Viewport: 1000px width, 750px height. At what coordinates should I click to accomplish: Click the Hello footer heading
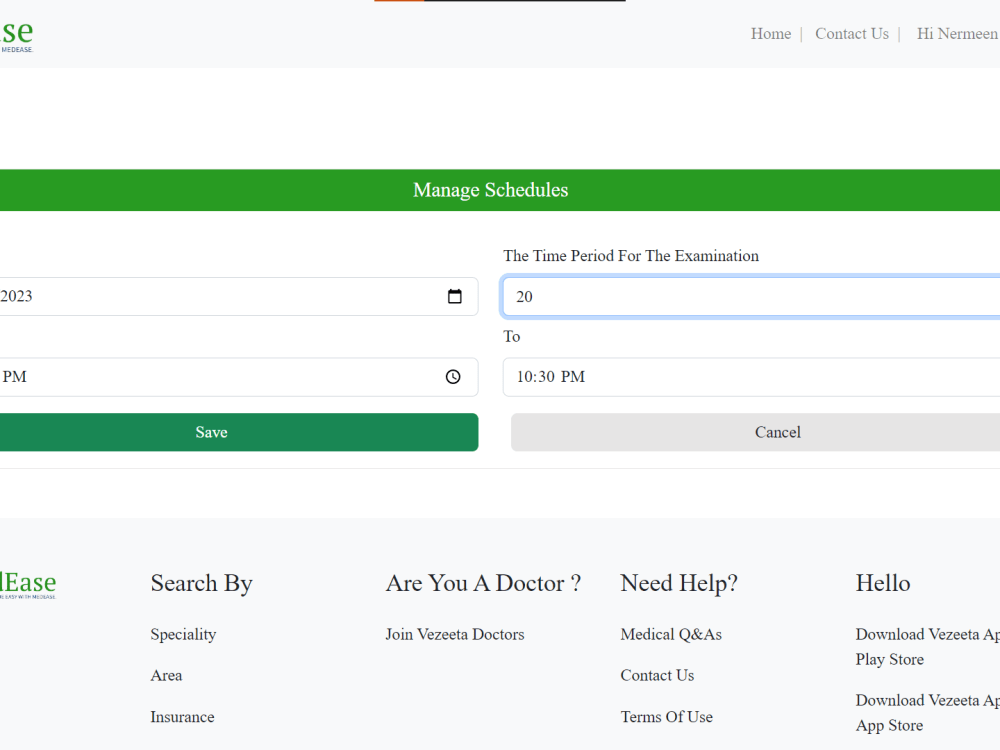tap(883, 584)
